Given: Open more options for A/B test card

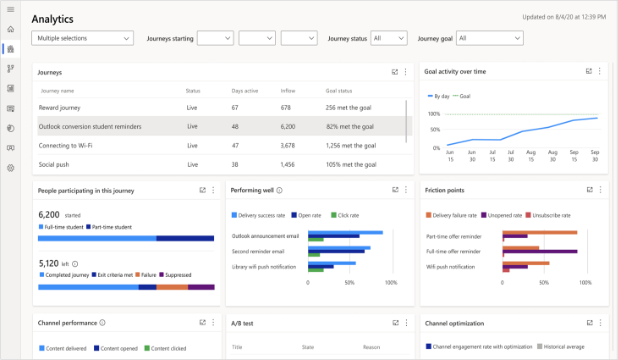Looking at the screenshot, I should [406, 323].
